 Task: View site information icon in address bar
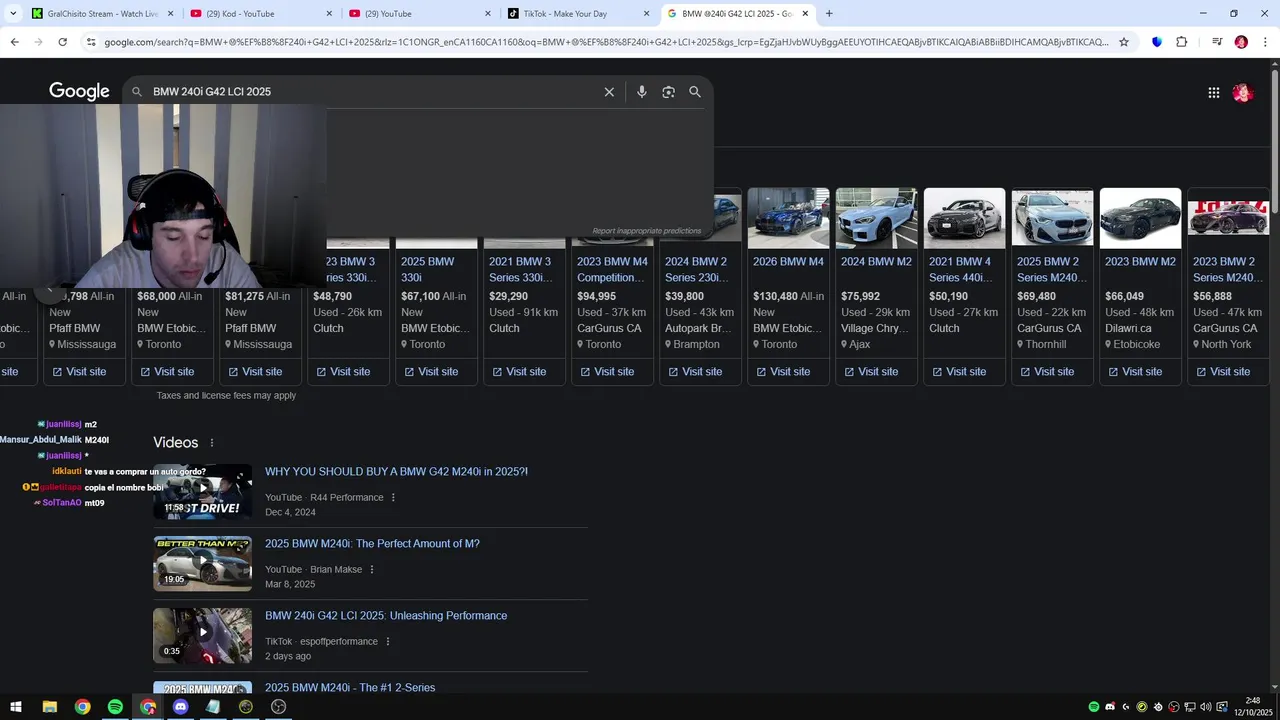(91, 42)
